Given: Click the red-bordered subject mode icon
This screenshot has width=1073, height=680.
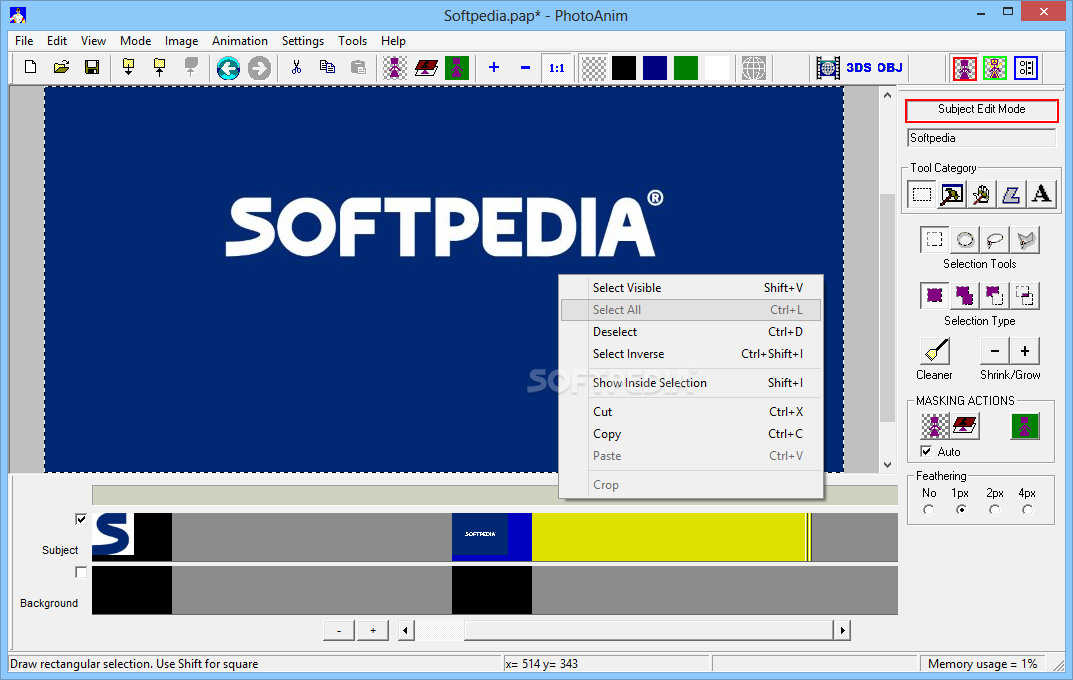Looking at the screenshot, I should (965, 68).
